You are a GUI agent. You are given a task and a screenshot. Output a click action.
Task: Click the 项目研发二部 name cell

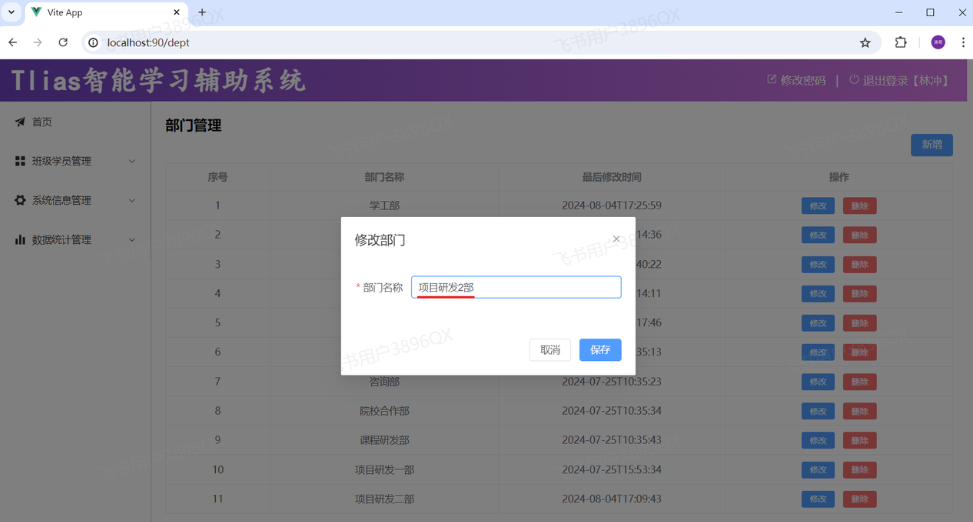[384, 499]
